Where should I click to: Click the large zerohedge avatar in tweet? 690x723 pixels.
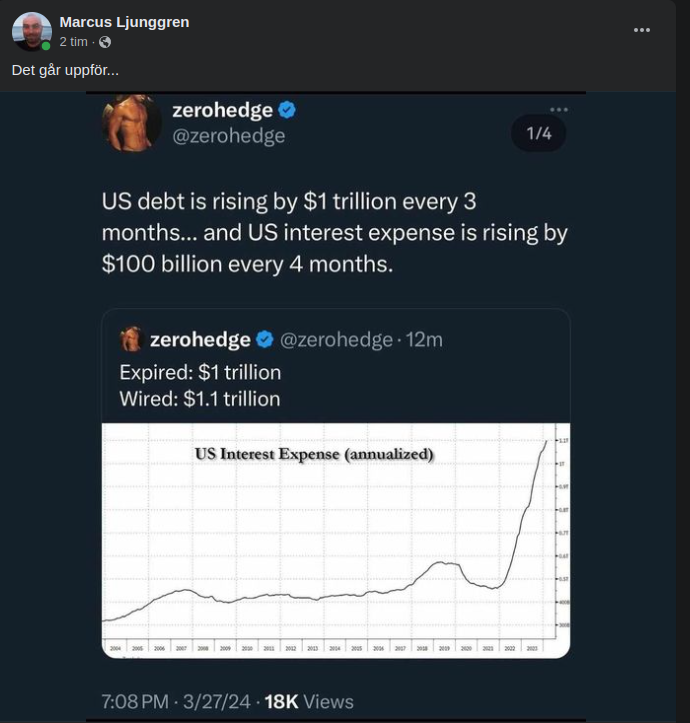tap(131, 123)
